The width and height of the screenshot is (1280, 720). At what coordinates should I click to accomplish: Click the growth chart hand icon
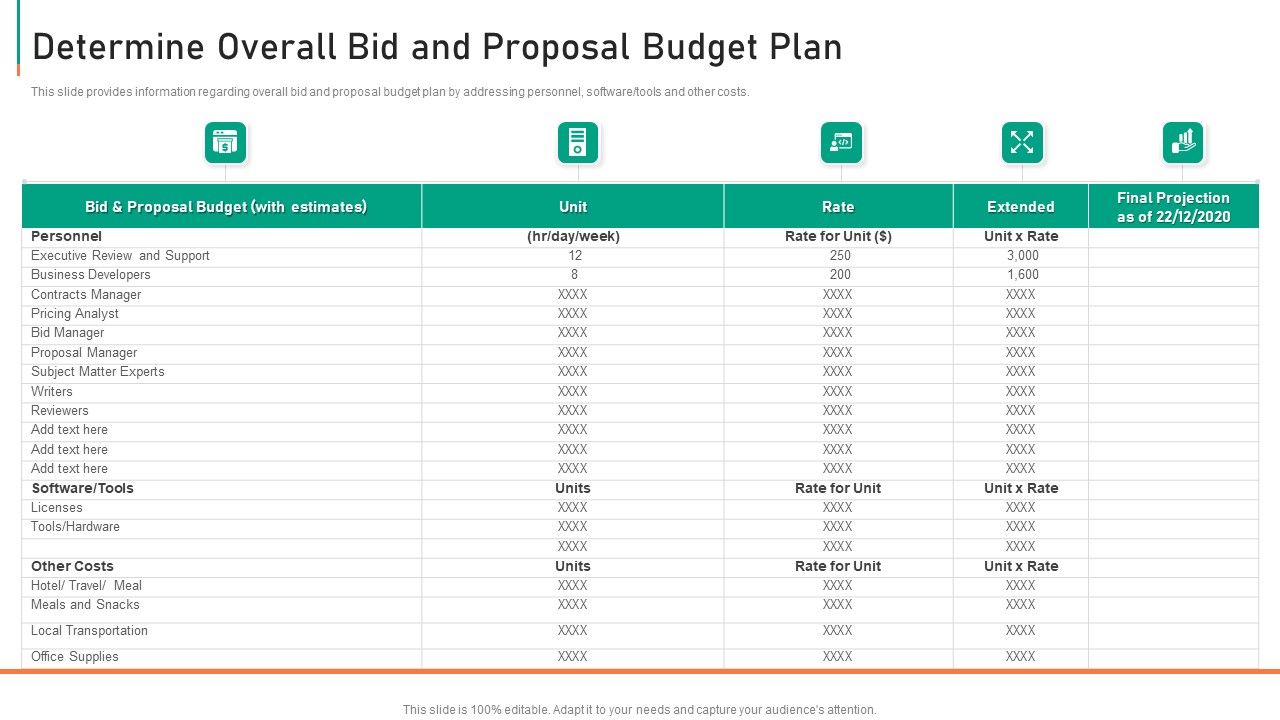1183,143
